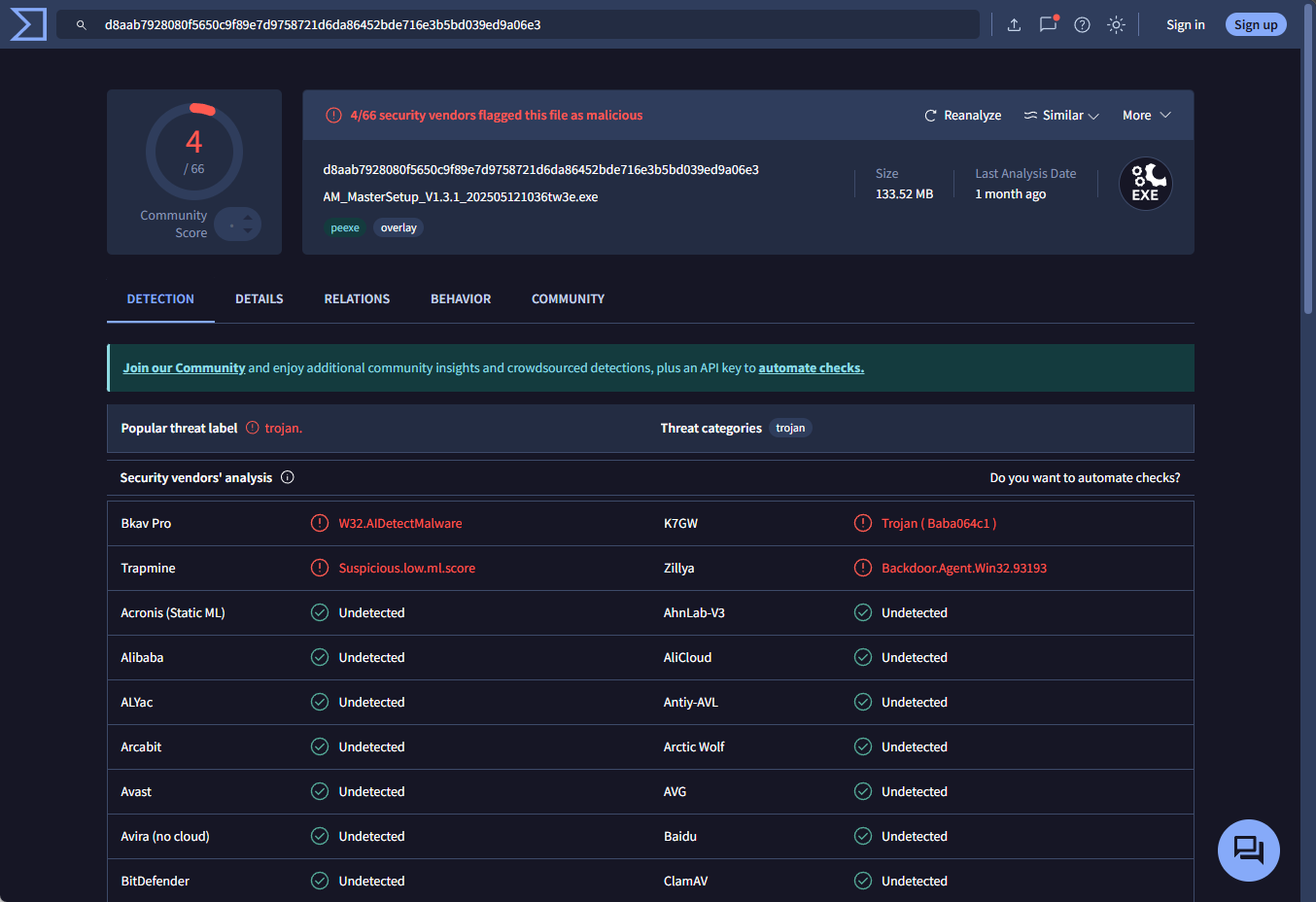Expand the More dropdown menu

click(1147, 116)
